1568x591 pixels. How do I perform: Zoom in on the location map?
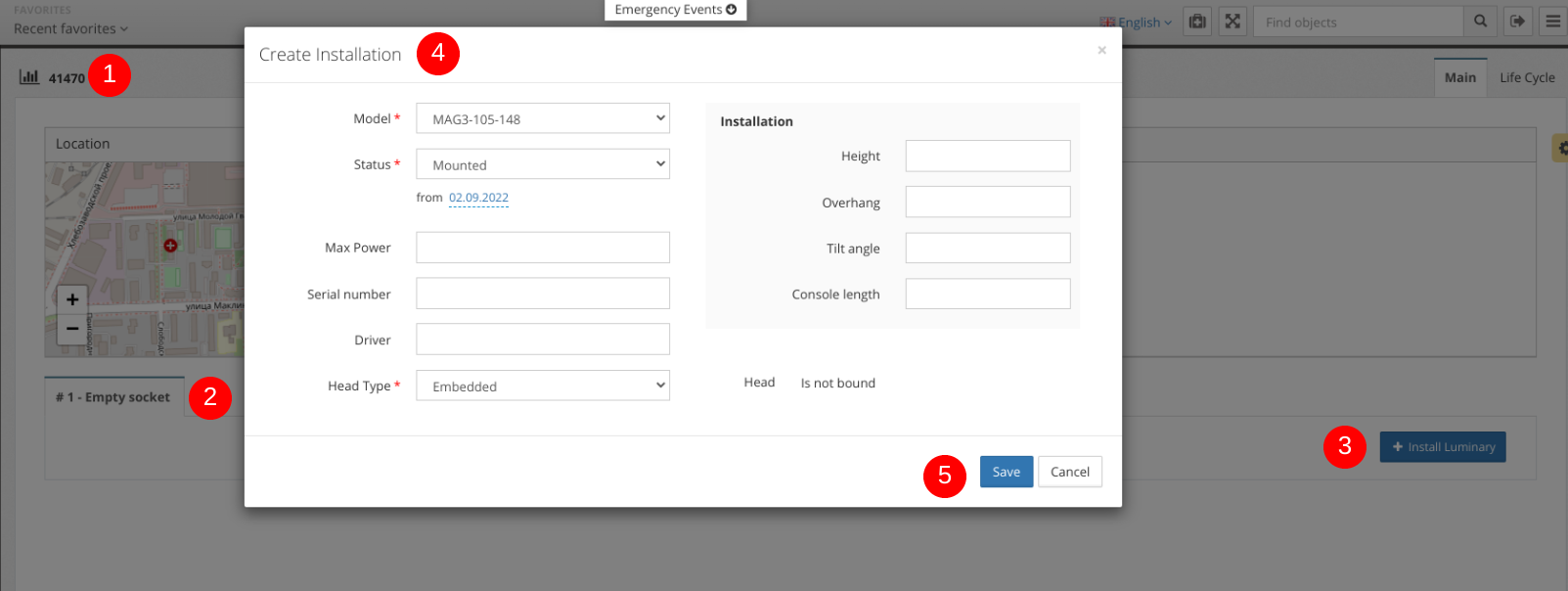tap(72, 299)
